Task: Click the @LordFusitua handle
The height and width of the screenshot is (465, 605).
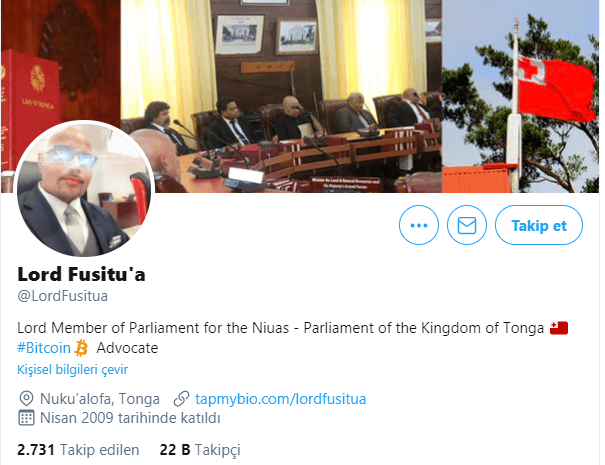Action: 63,296
